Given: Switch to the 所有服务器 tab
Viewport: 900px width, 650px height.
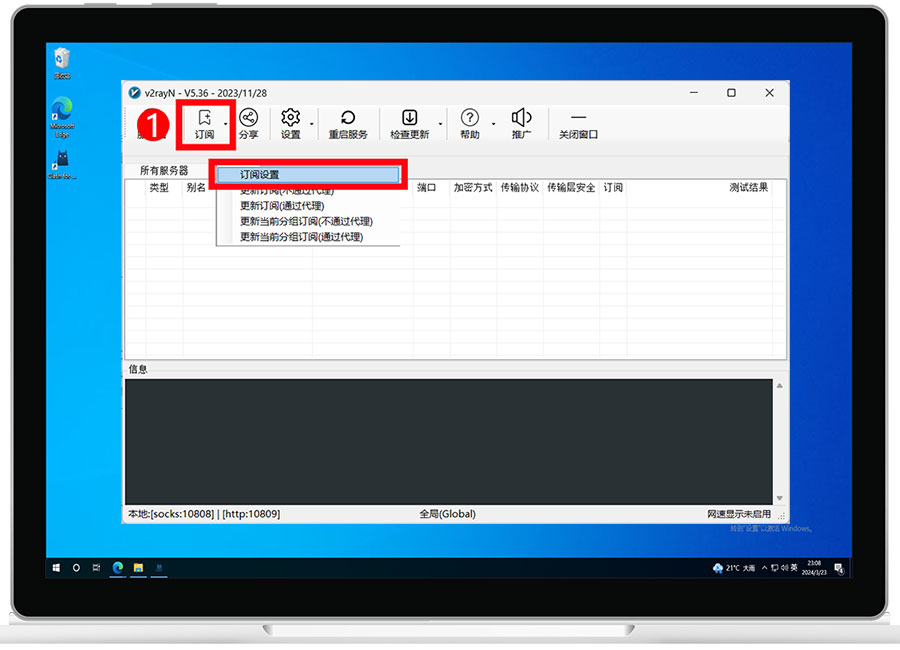Looking at the screenshot, I should tap(164, 171).
